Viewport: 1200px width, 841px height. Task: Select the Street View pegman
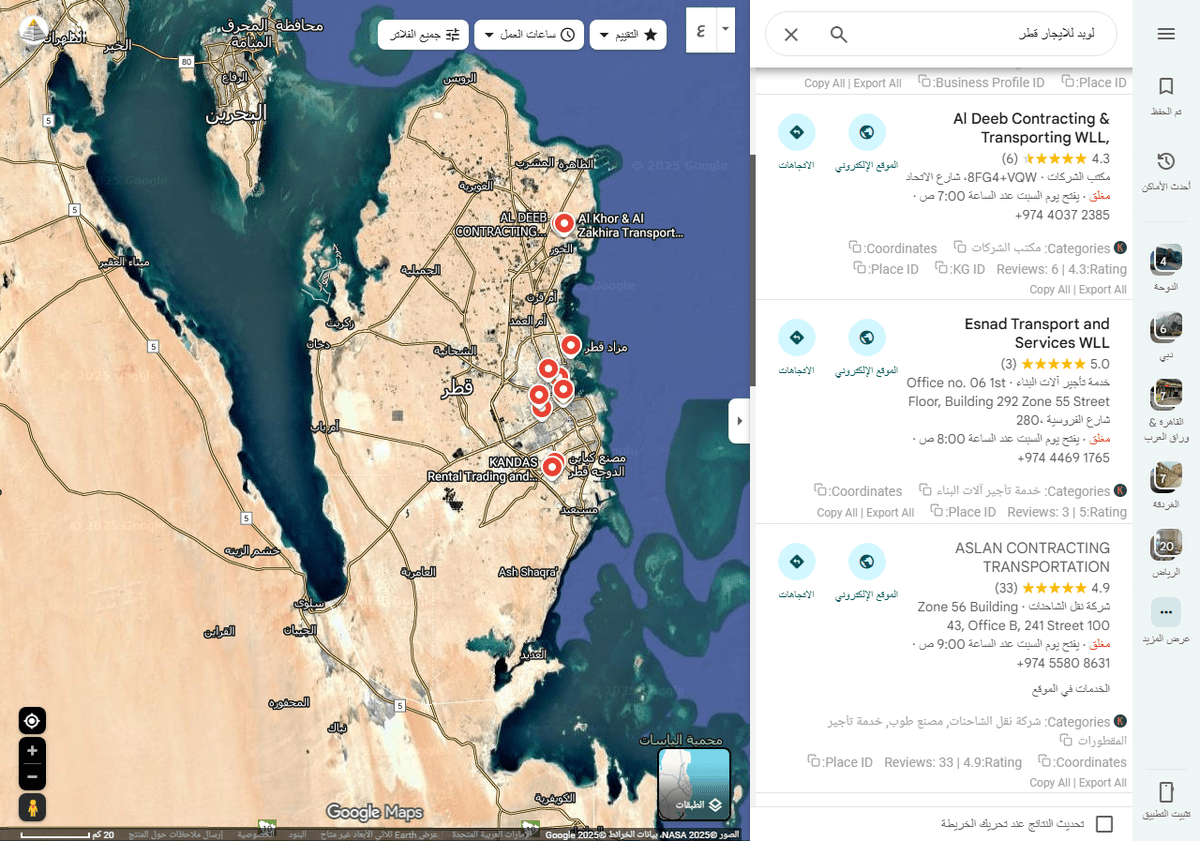32,807
